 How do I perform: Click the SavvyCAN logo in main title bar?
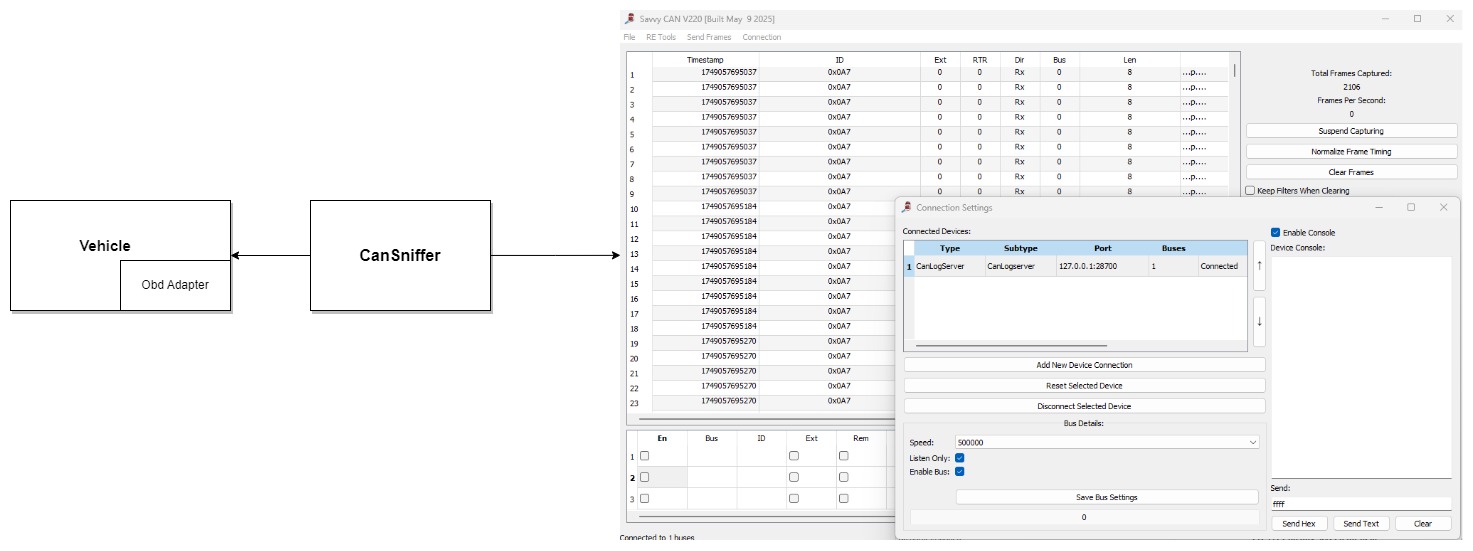click(628, 19)
